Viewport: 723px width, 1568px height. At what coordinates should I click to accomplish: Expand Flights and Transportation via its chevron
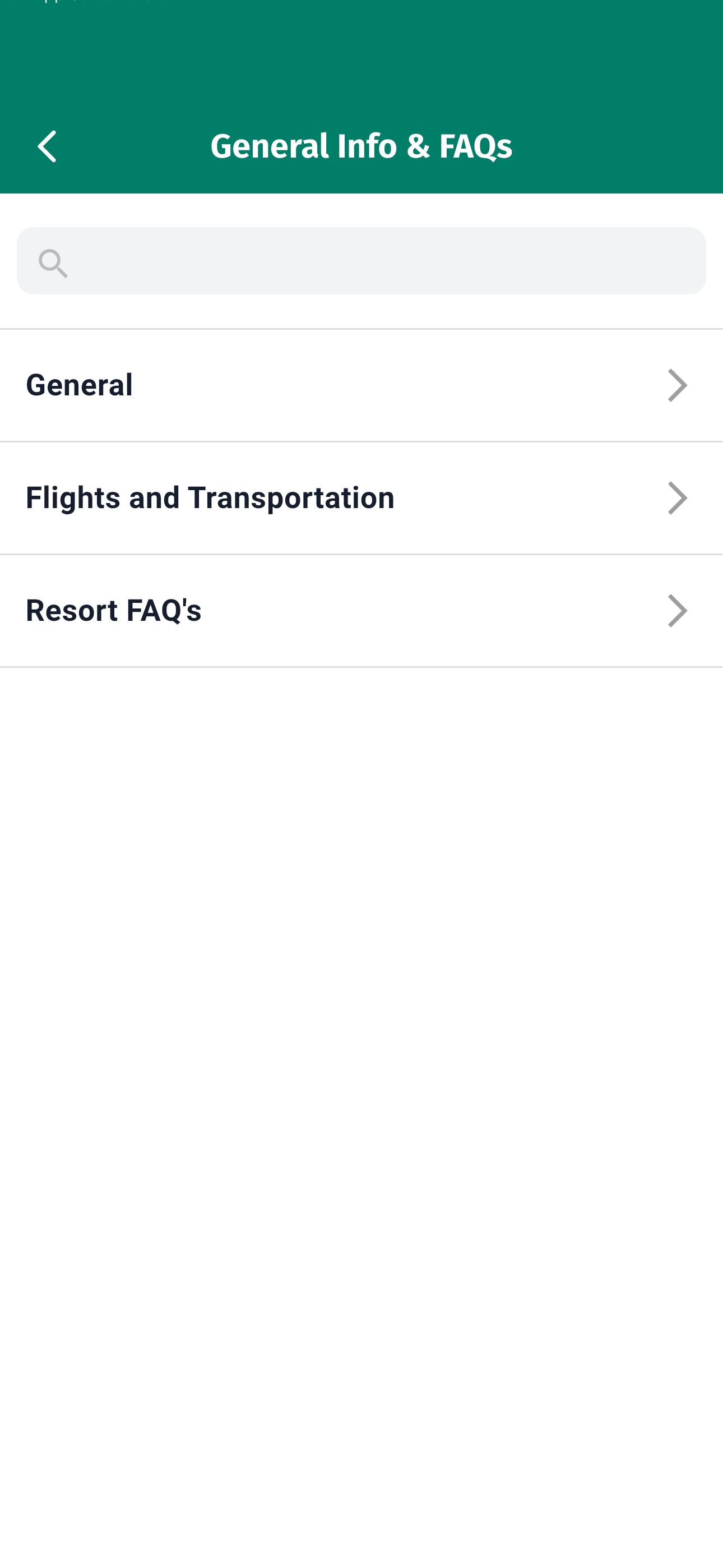pyautogui.click(x=676, y=498)
